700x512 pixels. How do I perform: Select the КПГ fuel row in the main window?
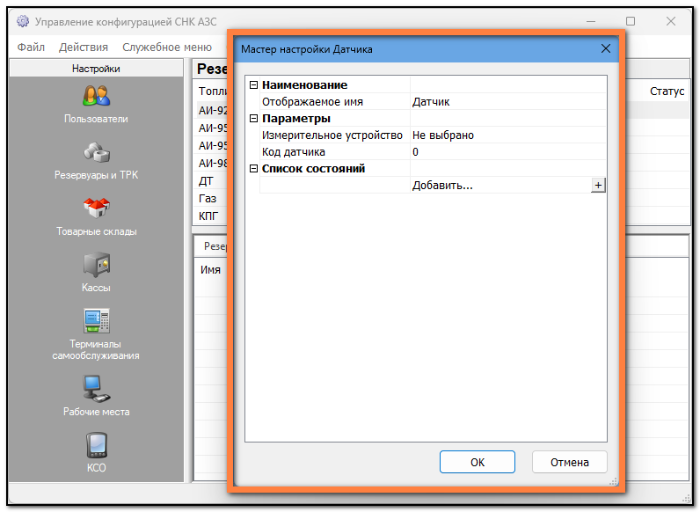211,216
